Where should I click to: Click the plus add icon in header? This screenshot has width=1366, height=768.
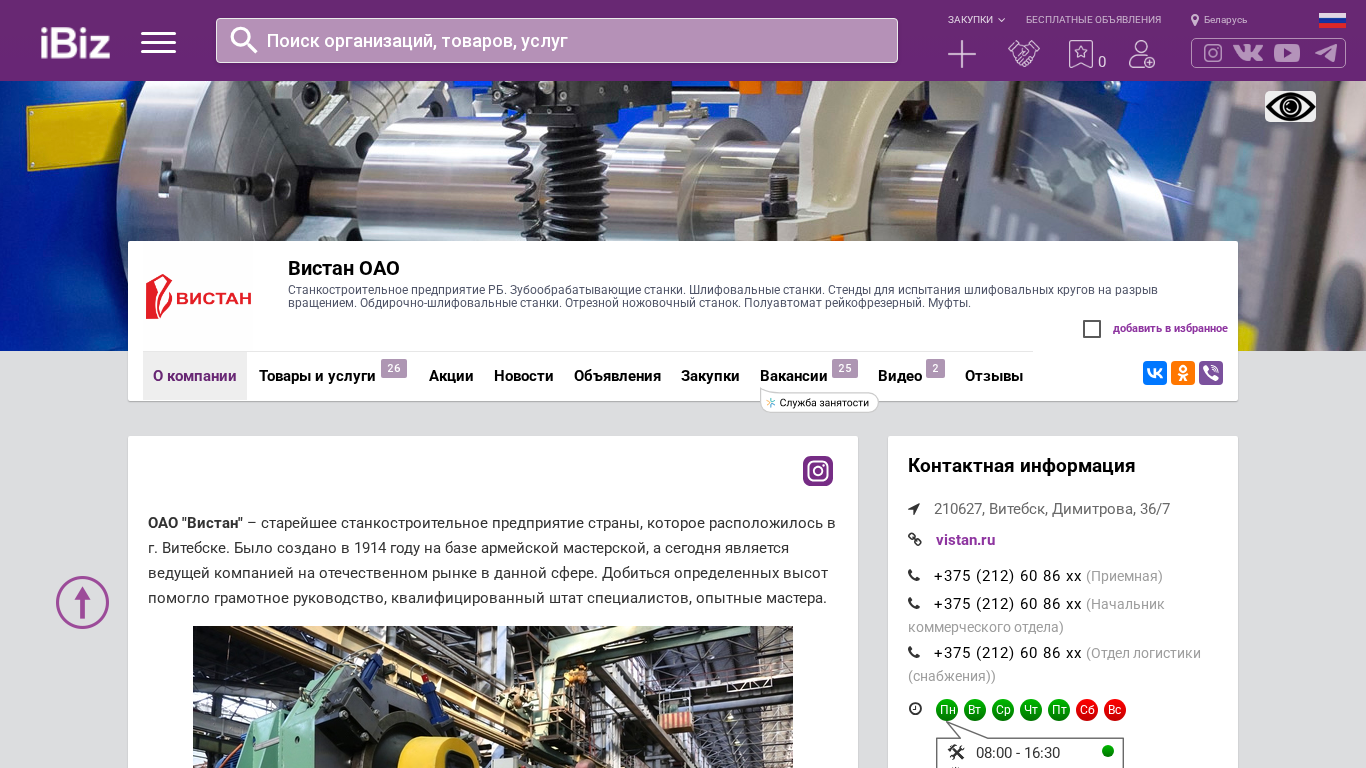point(962,54)
